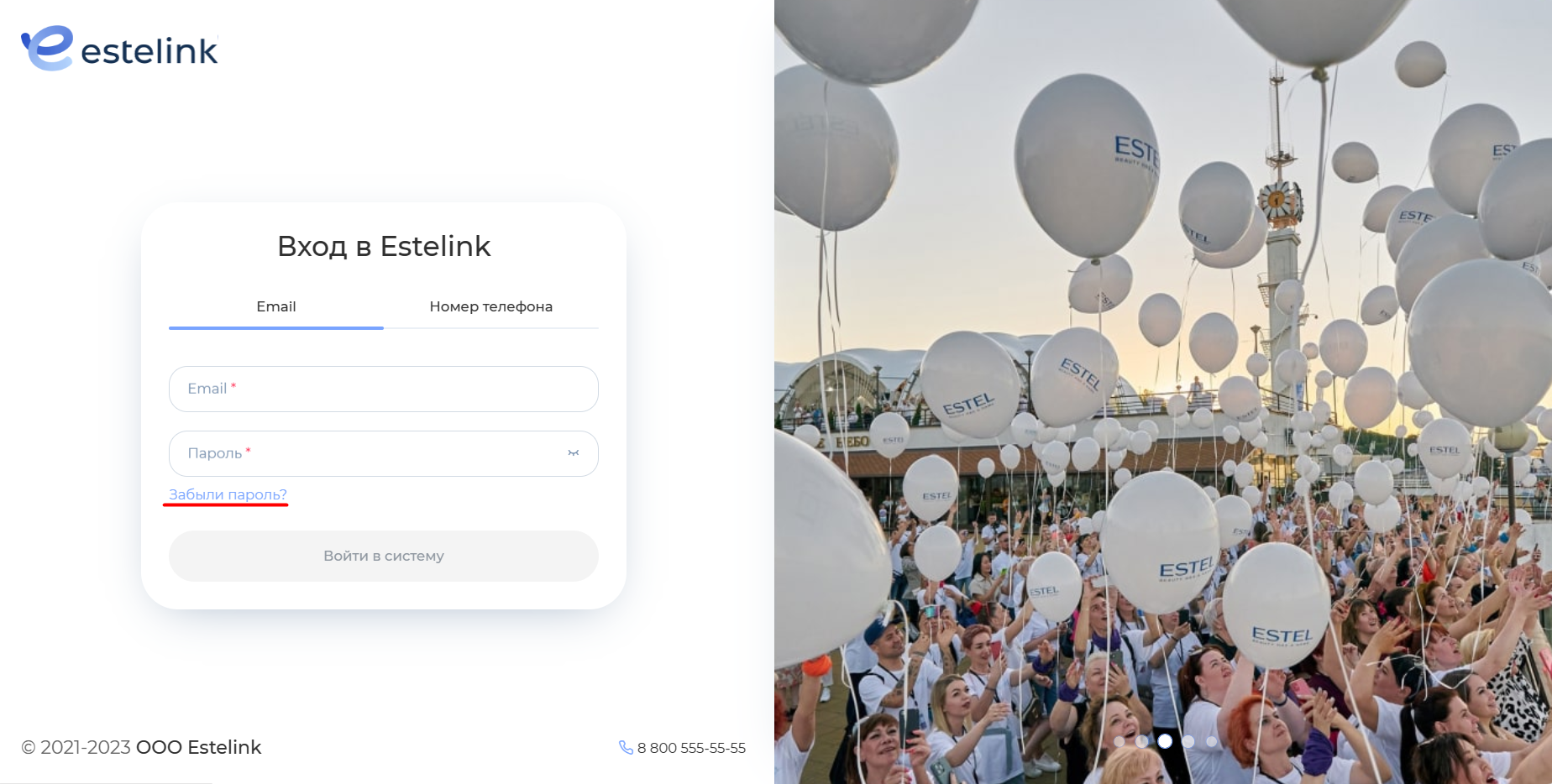This screenshot has width=1552, height=784.
Task: Select the fourth carousel dot
Action: point(1188,741)
